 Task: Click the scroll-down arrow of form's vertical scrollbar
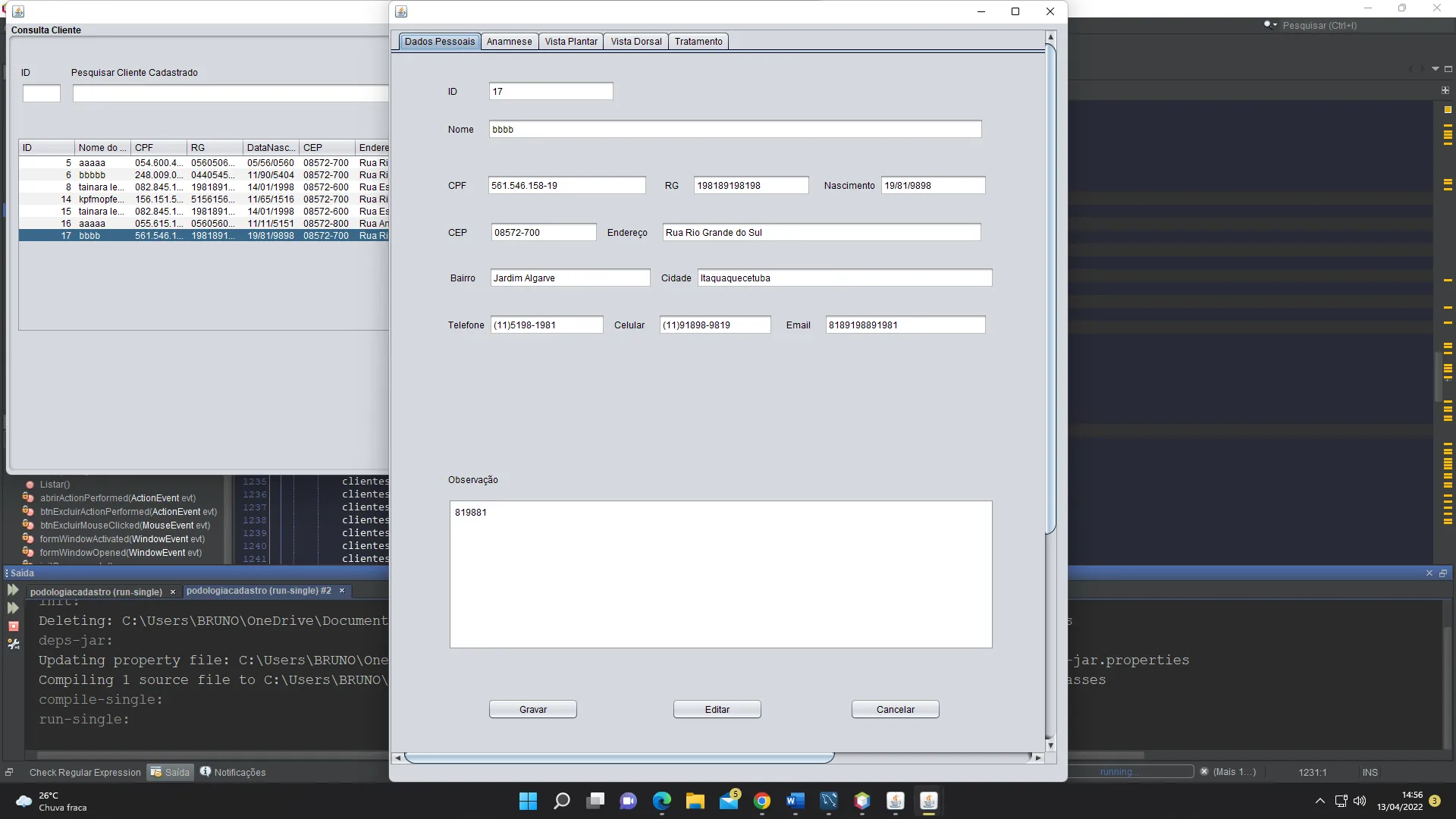pos(1050,746)
